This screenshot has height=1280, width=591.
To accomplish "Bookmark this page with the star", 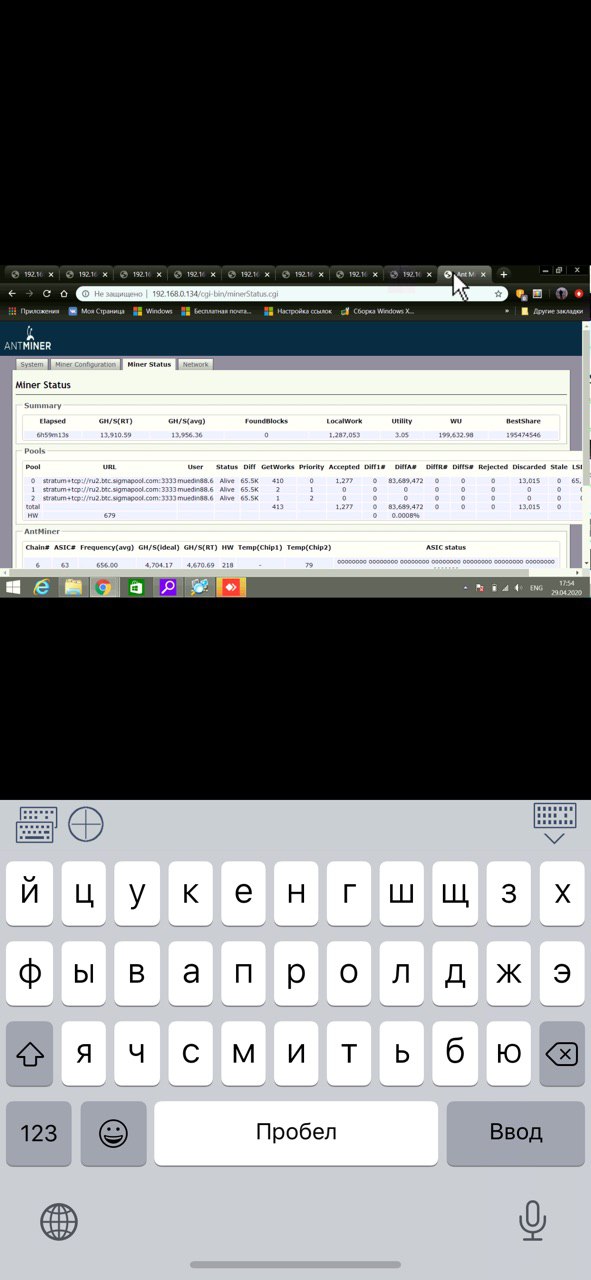I will tap(498, 294).
